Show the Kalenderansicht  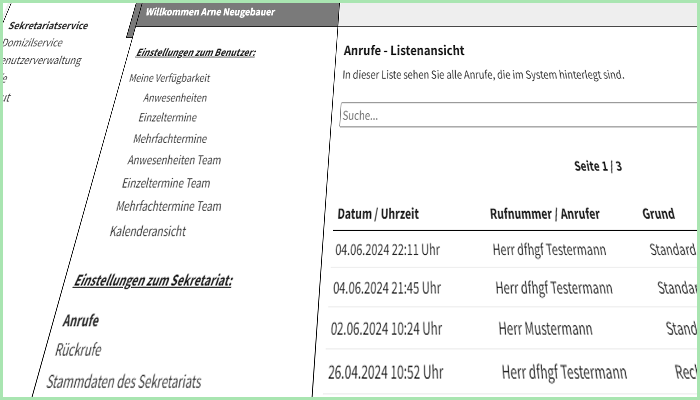coord(148,232)
